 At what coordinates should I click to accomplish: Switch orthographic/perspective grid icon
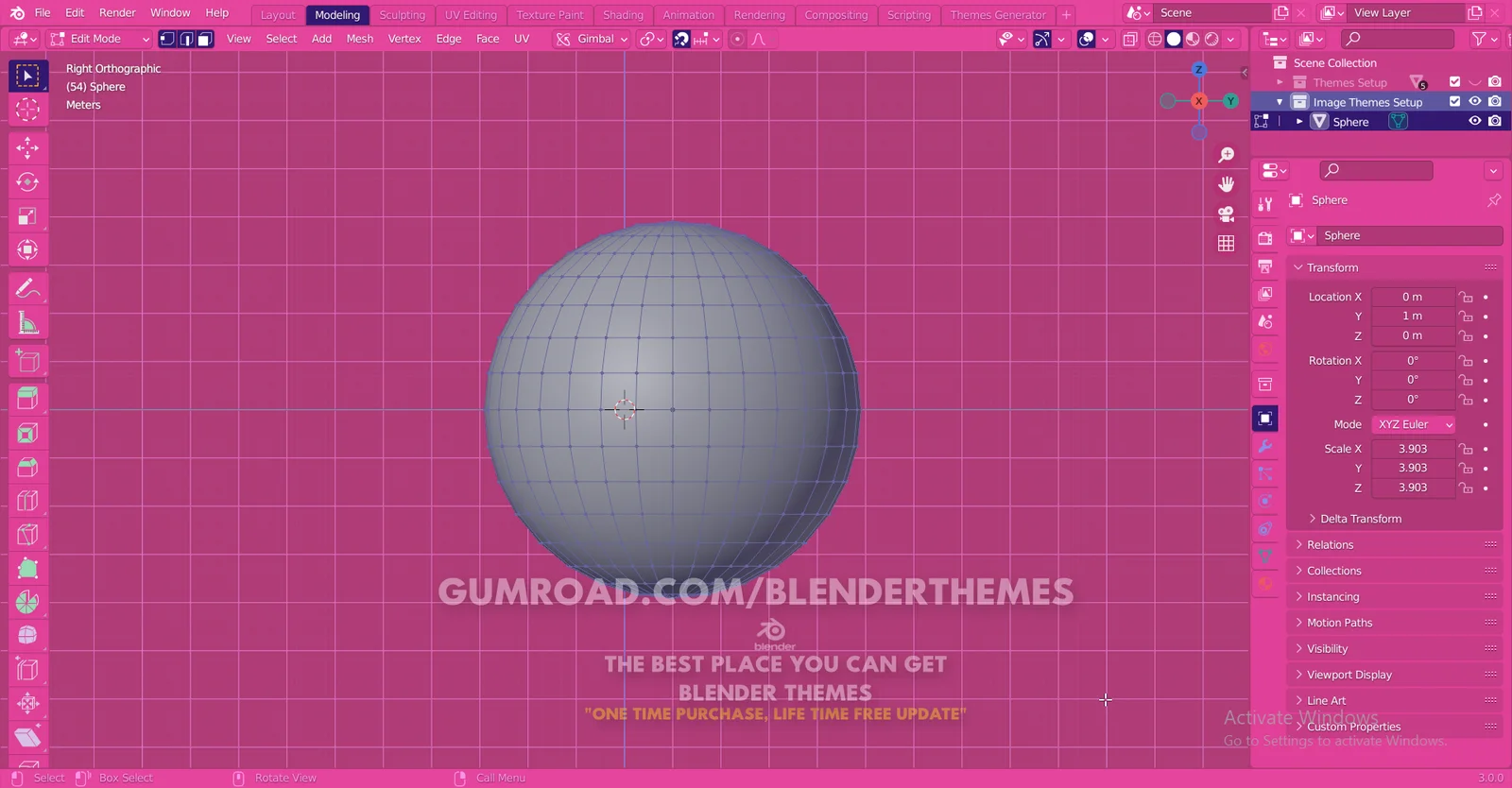click(x=1227, y=244)
